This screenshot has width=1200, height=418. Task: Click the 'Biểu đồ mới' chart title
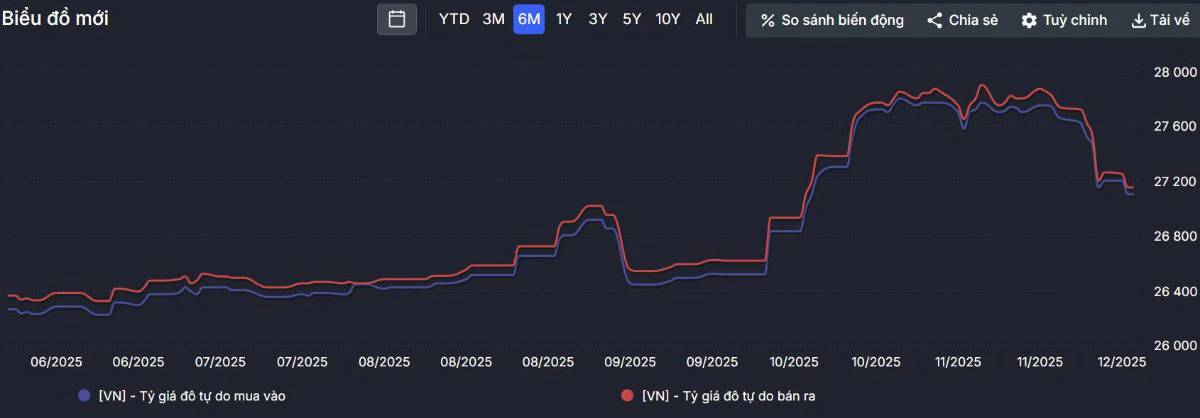[x=55, y=19]
